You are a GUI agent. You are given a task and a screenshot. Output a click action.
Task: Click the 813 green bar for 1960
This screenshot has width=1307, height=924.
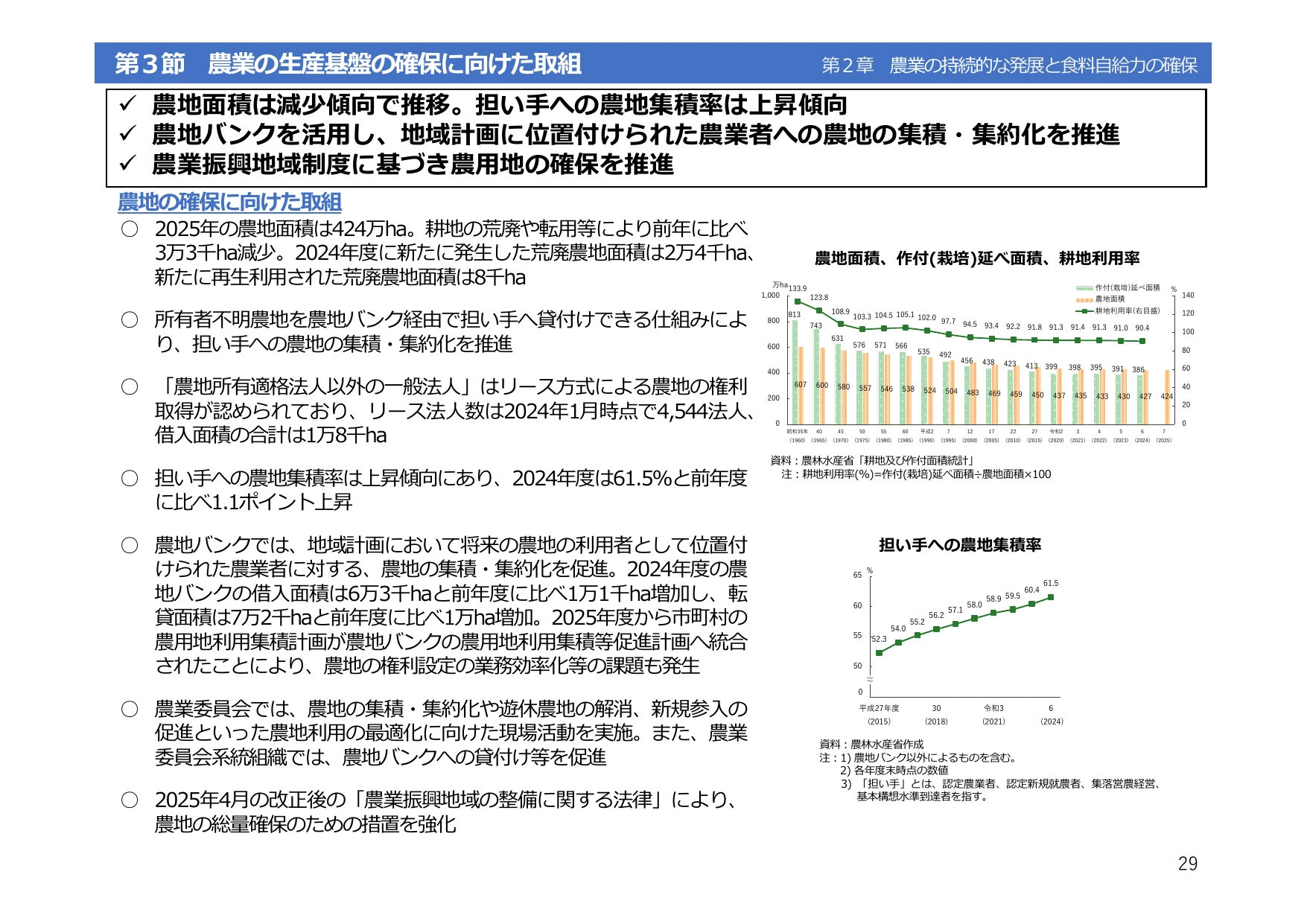tap(795, 372)
